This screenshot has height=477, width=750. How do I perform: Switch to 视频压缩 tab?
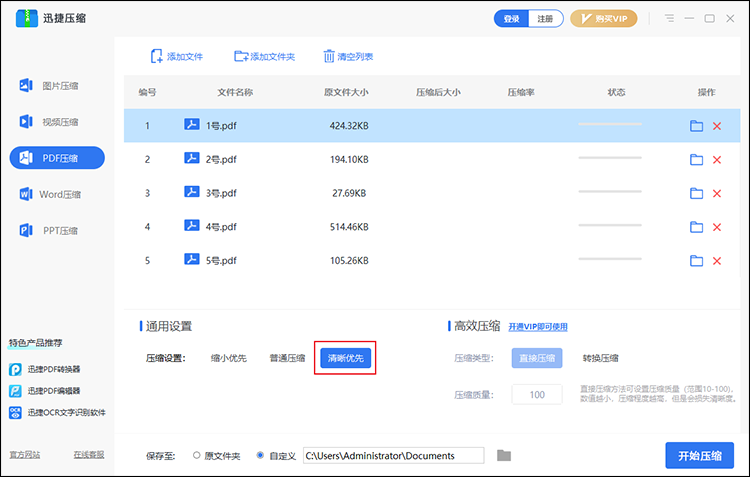click(x=58, y=122)
